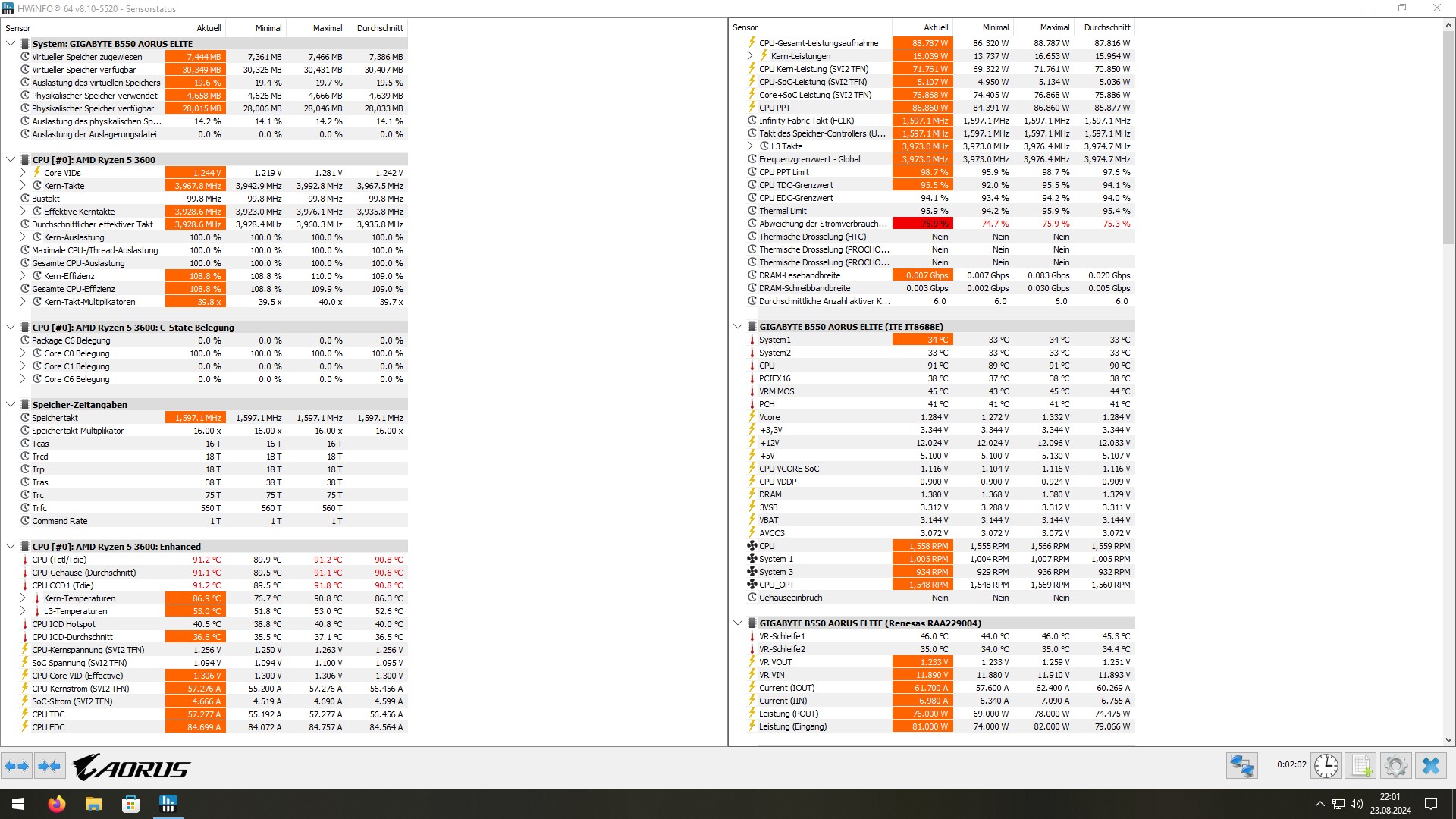Click the collapse columns arrows button

coord(49,767)
